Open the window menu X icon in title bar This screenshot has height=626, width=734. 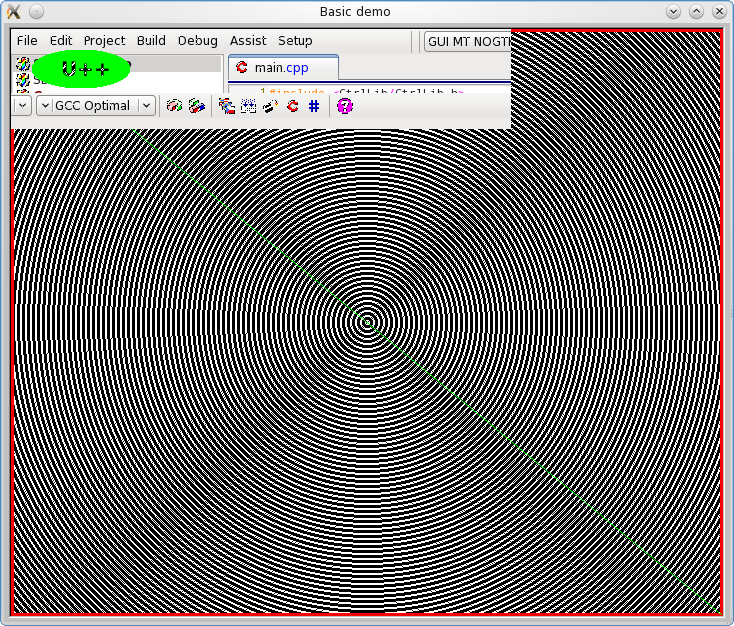14,11
